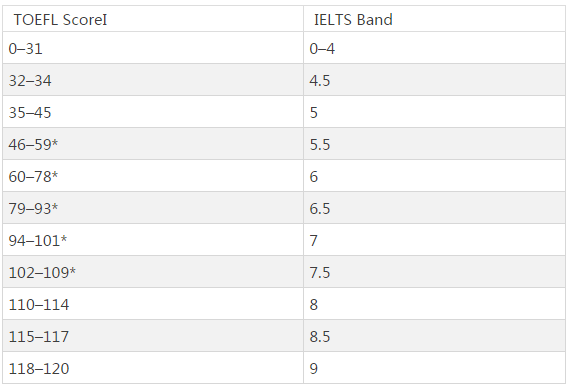568x387 pixels.
Task: Click the 79–93* score range
Action: click(153, 208)
